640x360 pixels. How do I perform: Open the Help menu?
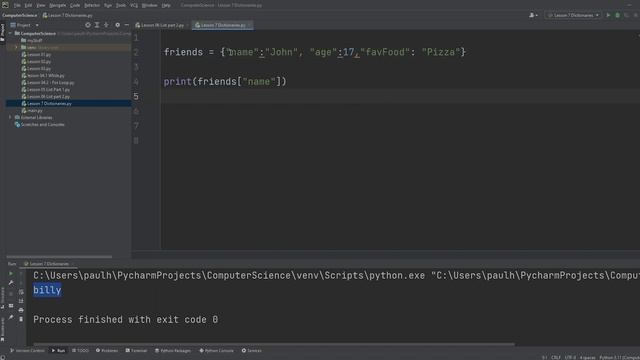(166, 5)
